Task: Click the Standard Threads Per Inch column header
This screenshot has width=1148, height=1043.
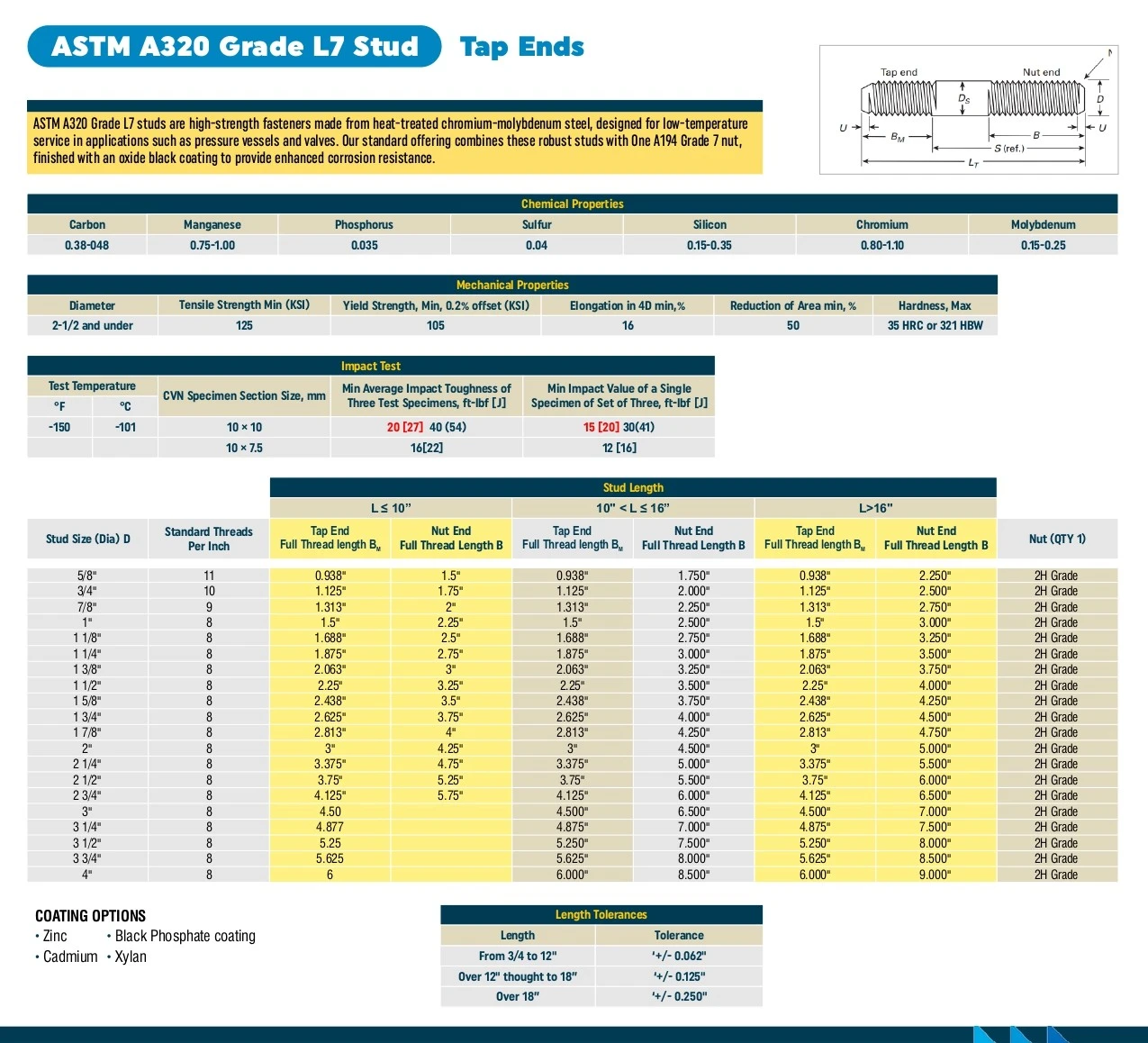Action: (x=209, y=539)
